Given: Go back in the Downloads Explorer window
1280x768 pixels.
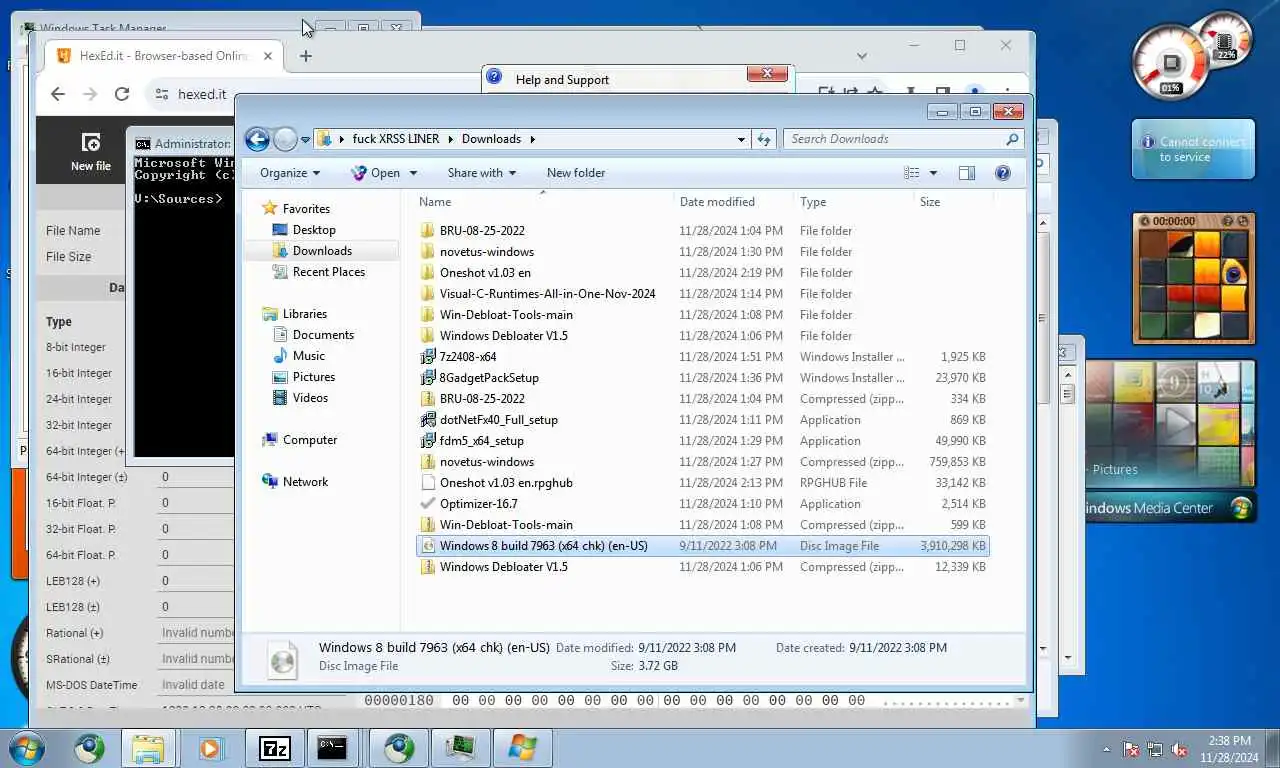Looking at the screenshot, I should tap(257, 139).
